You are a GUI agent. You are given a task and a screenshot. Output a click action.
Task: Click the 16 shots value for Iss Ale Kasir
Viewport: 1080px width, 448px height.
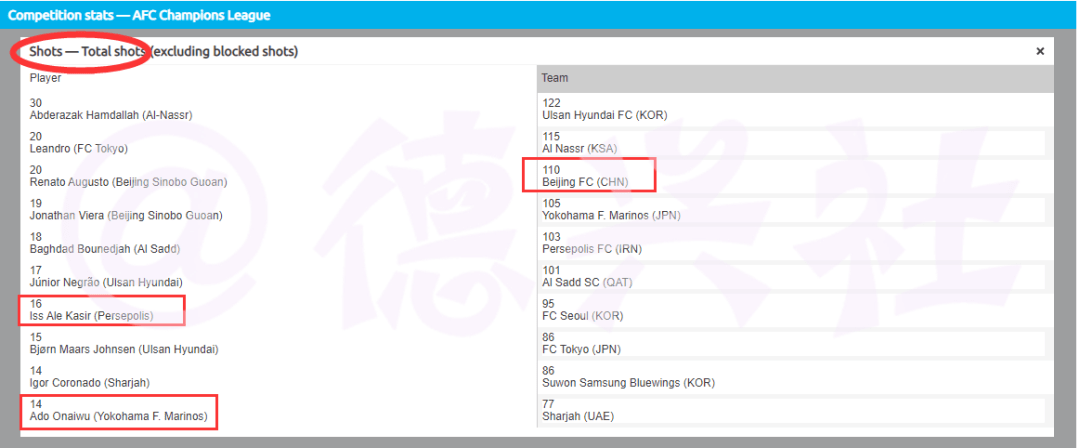tap(36, 303)
